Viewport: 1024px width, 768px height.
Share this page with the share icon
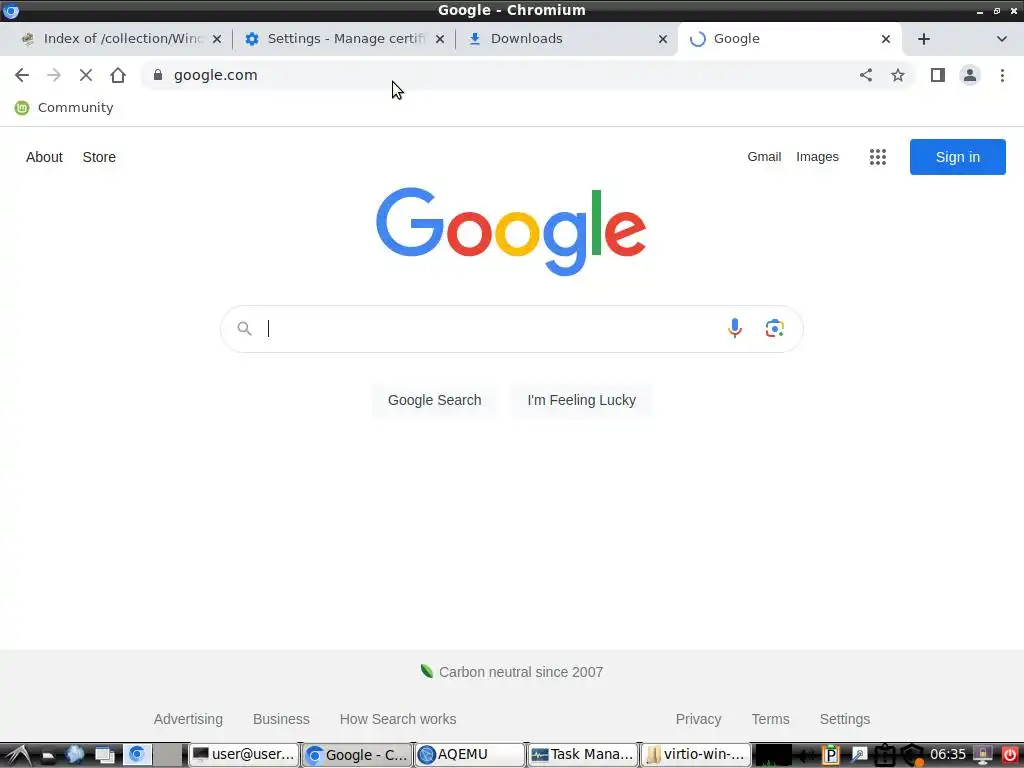[x=866, y=75]
